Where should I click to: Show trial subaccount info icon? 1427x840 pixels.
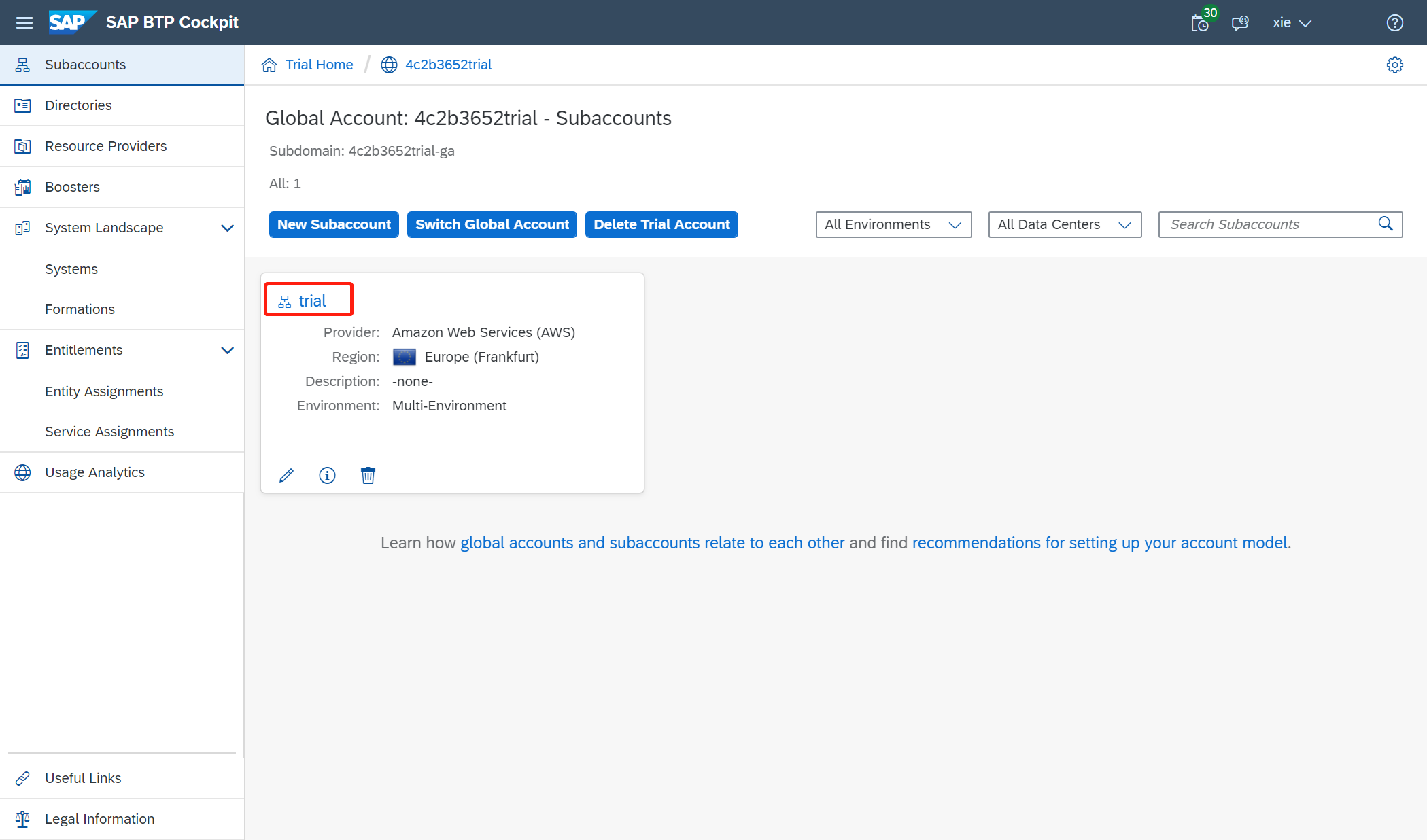tap(327, 475)
